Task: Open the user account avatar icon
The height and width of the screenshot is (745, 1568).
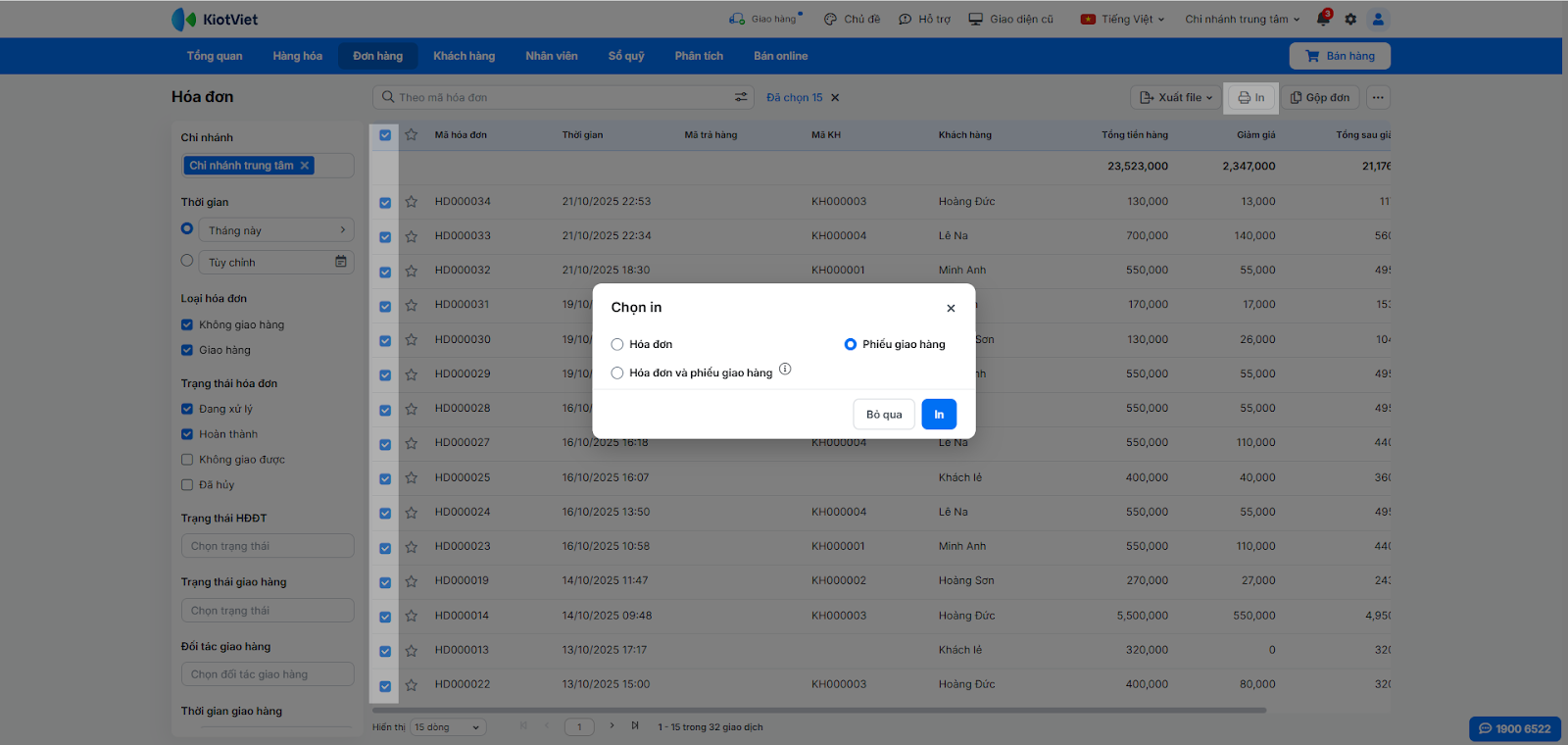Action: click(x=1378, y=19)
